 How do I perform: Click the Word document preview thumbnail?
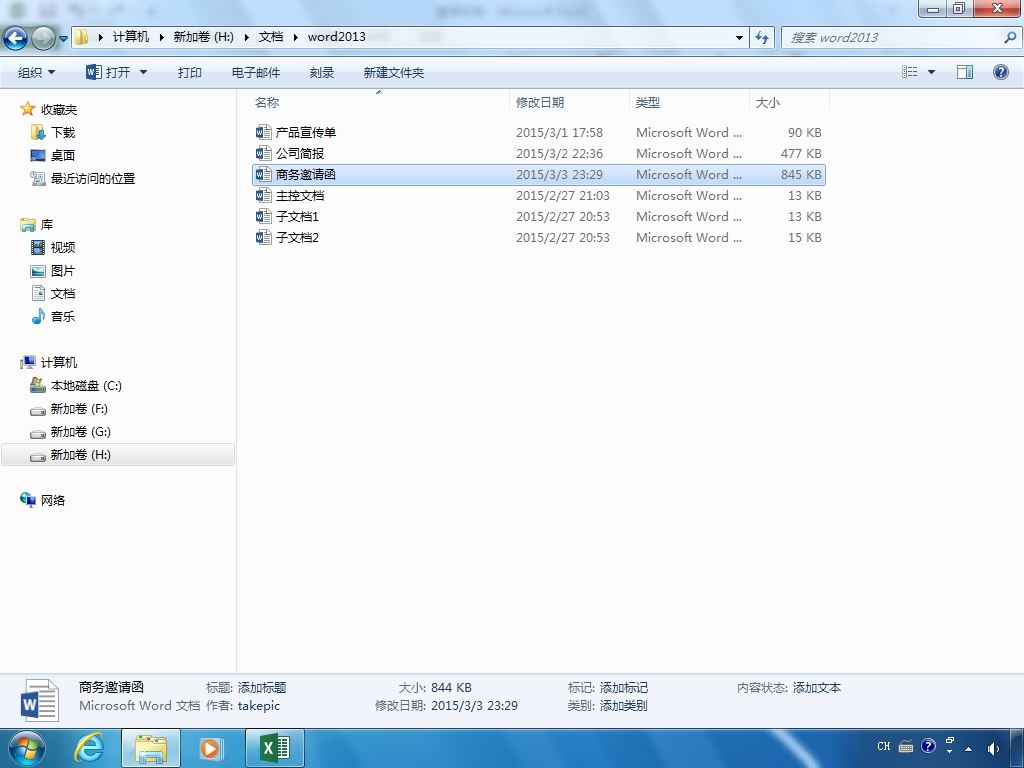tap(40, 700)
